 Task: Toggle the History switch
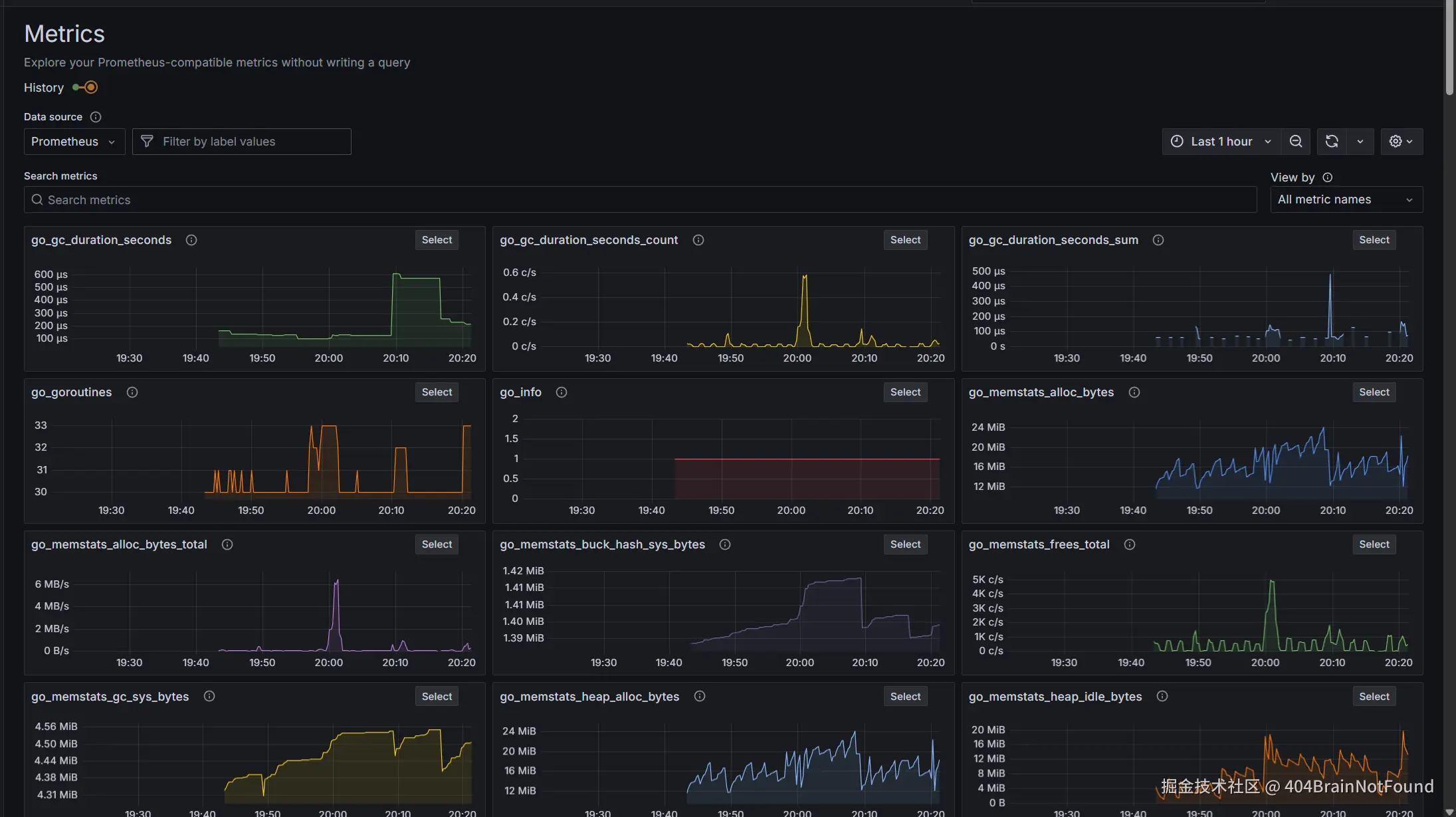[x=86, y=88]
